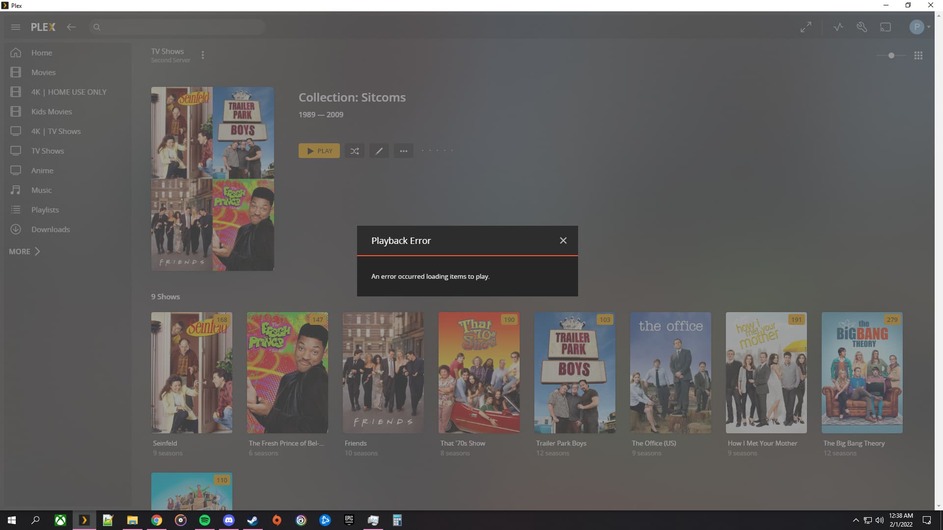The height and width of the screenshot is (530, 943).
Task: Click the taskbar clock
Action: coord(901,520)
